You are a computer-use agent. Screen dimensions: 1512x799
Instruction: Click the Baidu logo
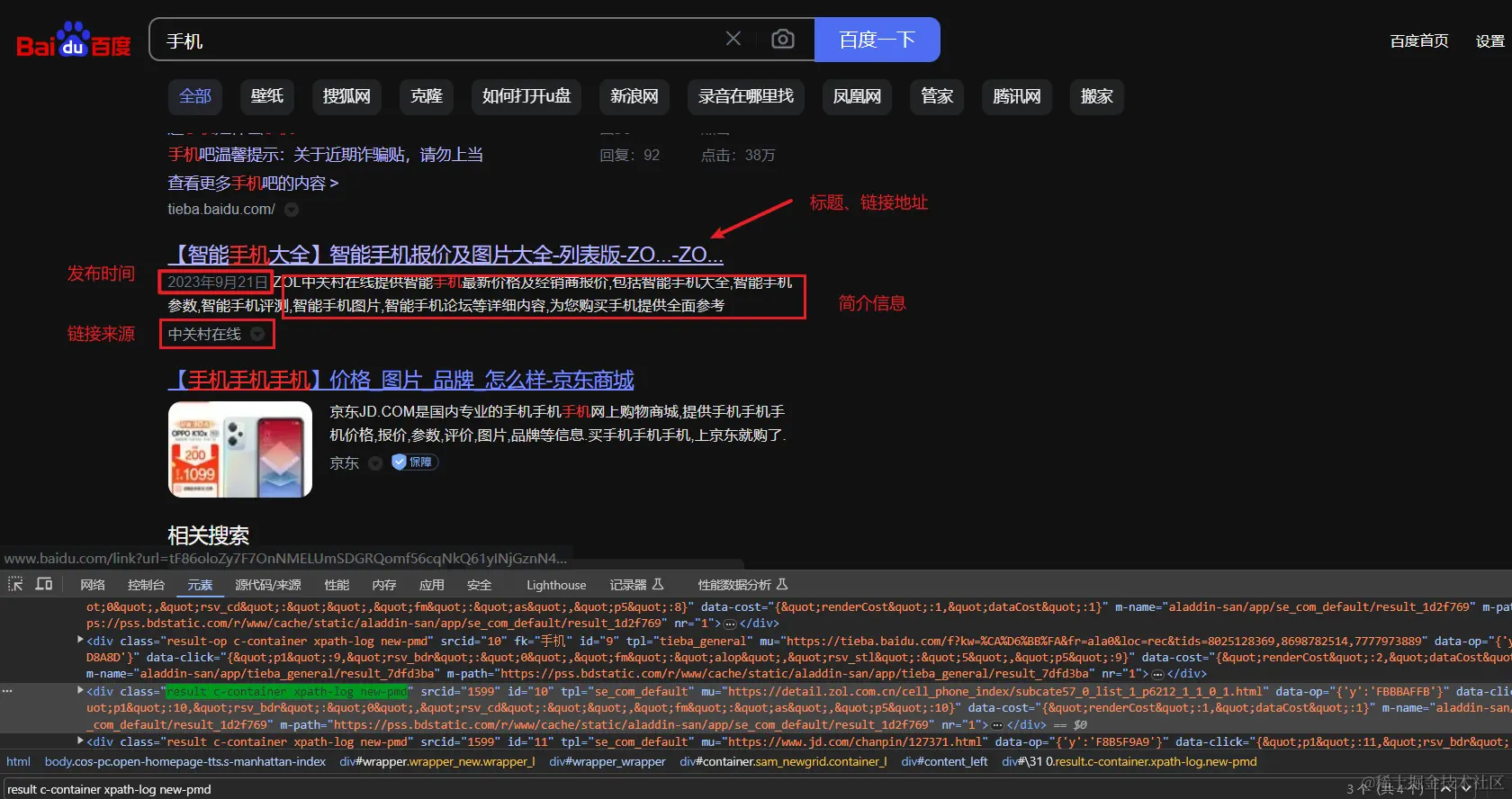(x=74, y=40)
